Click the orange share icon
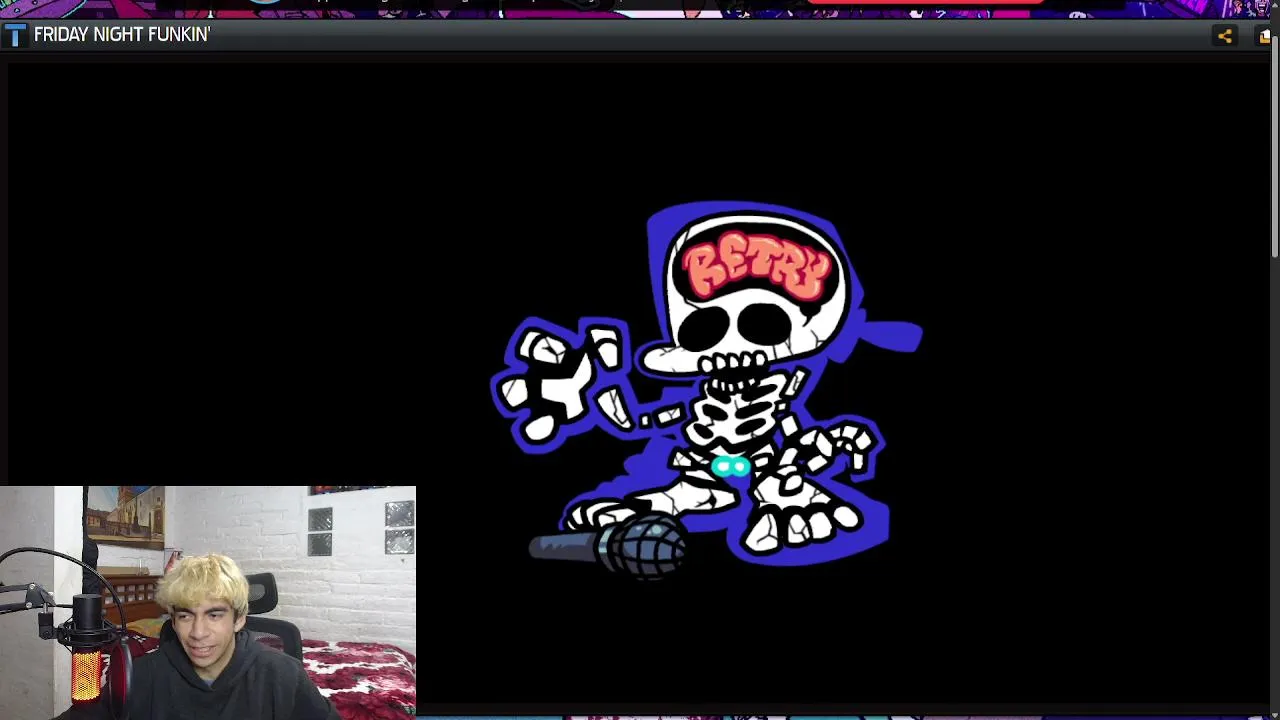 (x=1224, y=36)
